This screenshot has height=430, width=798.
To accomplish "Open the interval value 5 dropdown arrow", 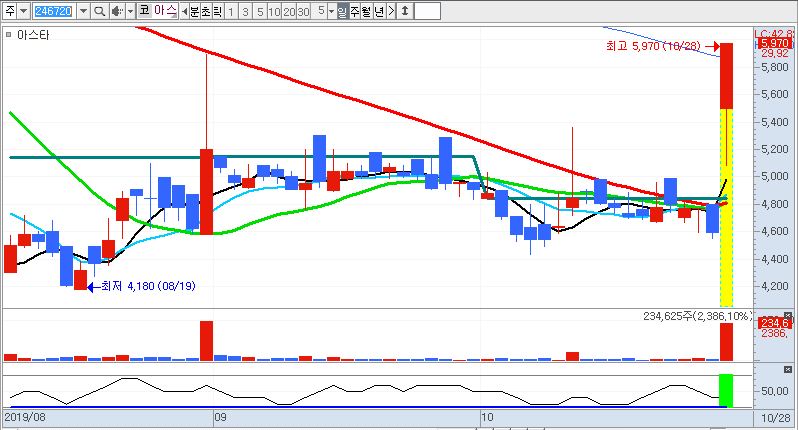I will pos(332,11).
